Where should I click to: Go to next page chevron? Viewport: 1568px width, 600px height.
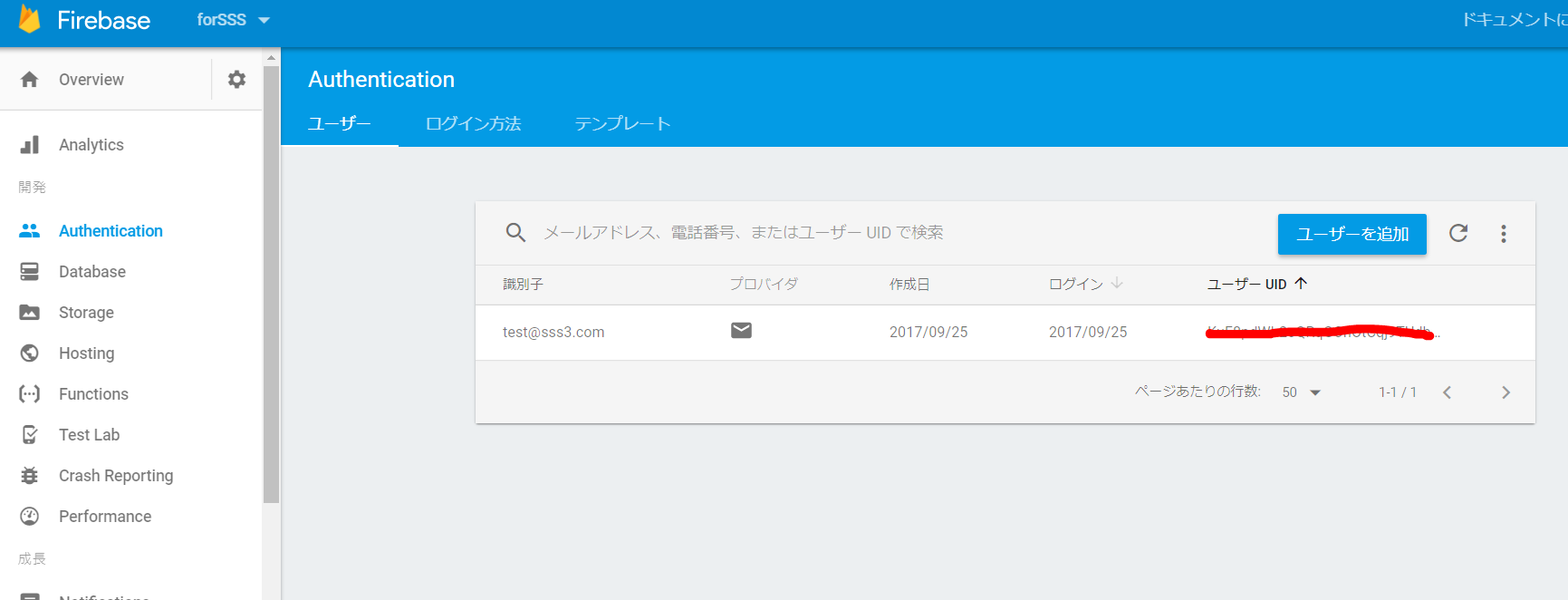click(1505, 392)
